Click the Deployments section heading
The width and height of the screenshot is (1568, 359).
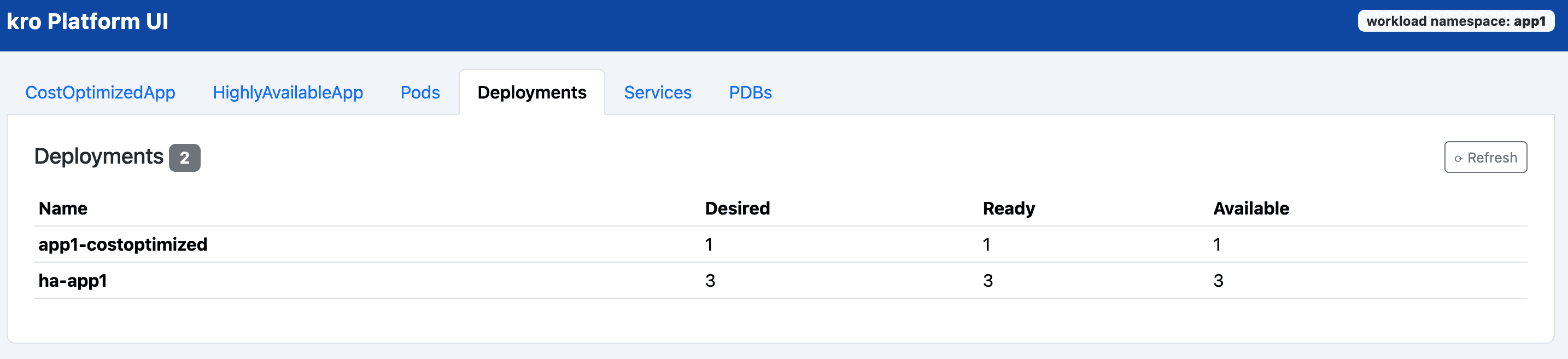(98, 157)
